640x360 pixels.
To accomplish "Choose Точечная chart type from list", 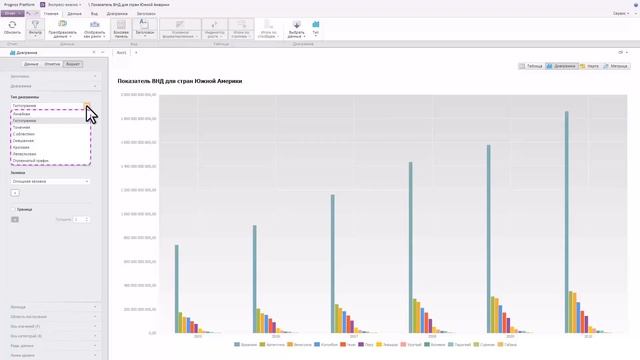I will (50, 127).
